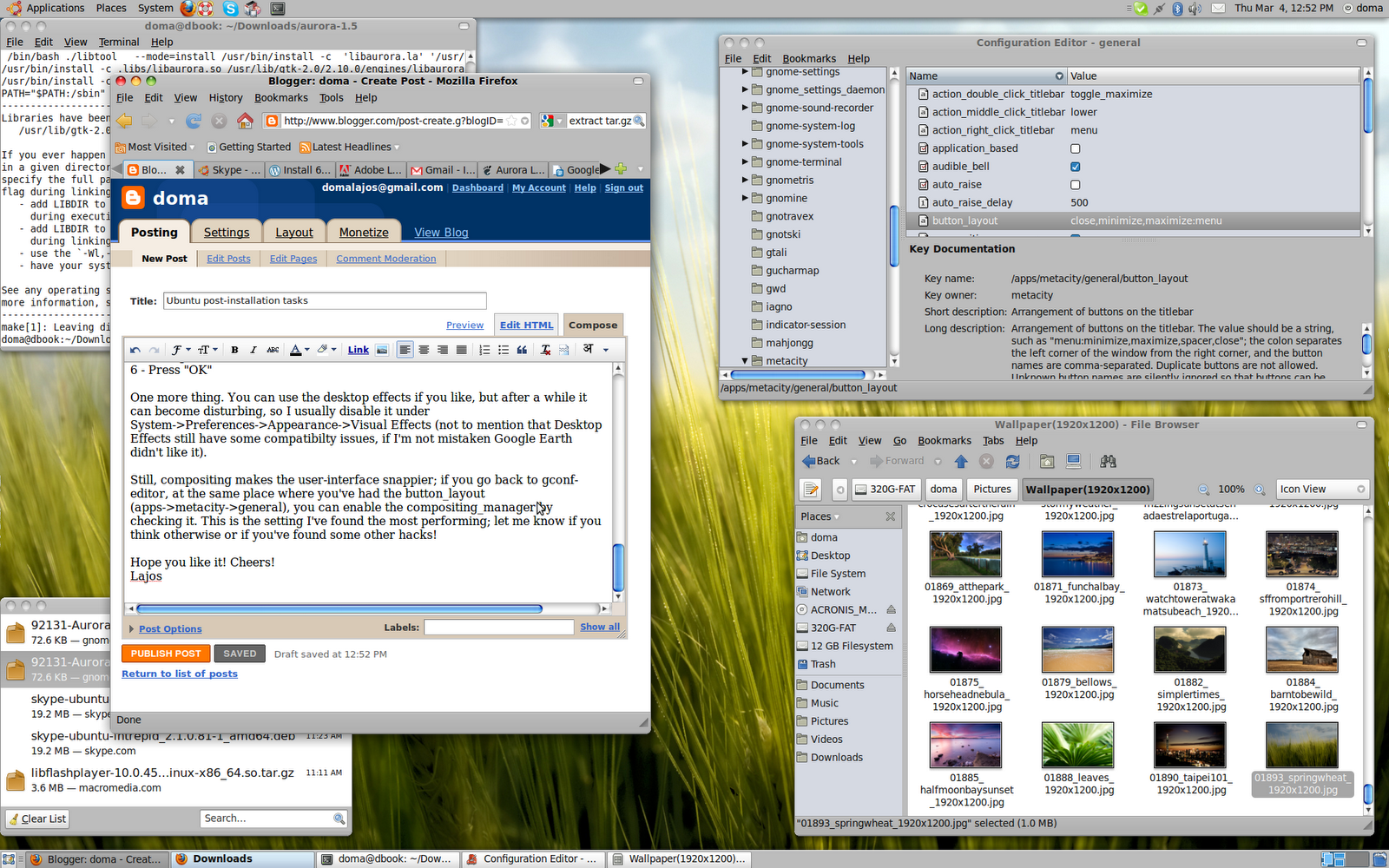Align post text to the left
Image resolution: width=1389 pixels, height=868 pixels.
pyautogui.click(x=405, y=350)
